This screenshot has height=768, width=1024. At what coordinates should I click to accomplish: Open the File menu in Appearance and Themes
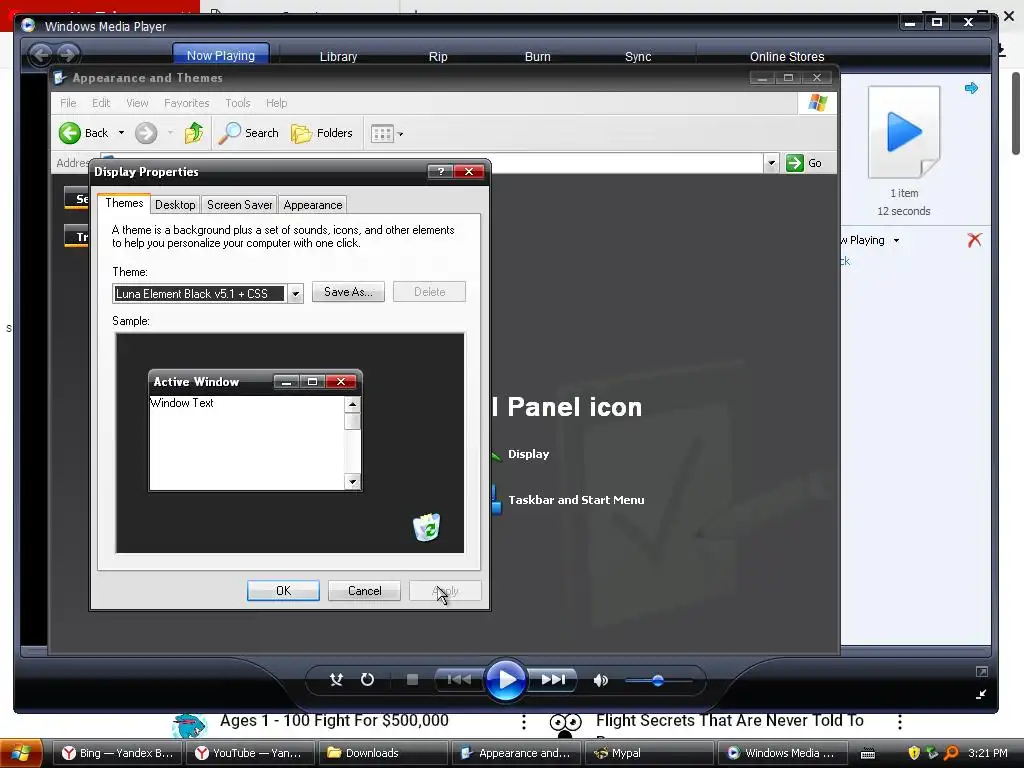(68, 103)
